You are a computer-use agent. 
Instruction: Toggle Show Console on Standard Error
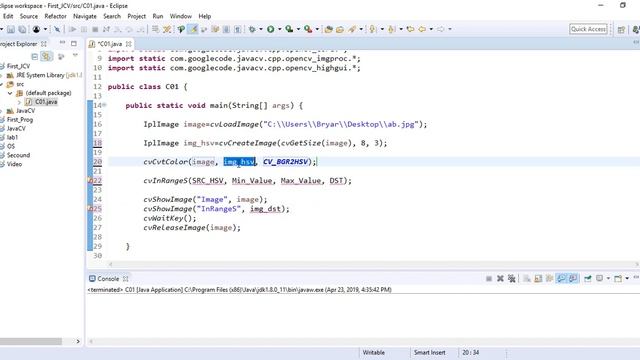[573, 278]
